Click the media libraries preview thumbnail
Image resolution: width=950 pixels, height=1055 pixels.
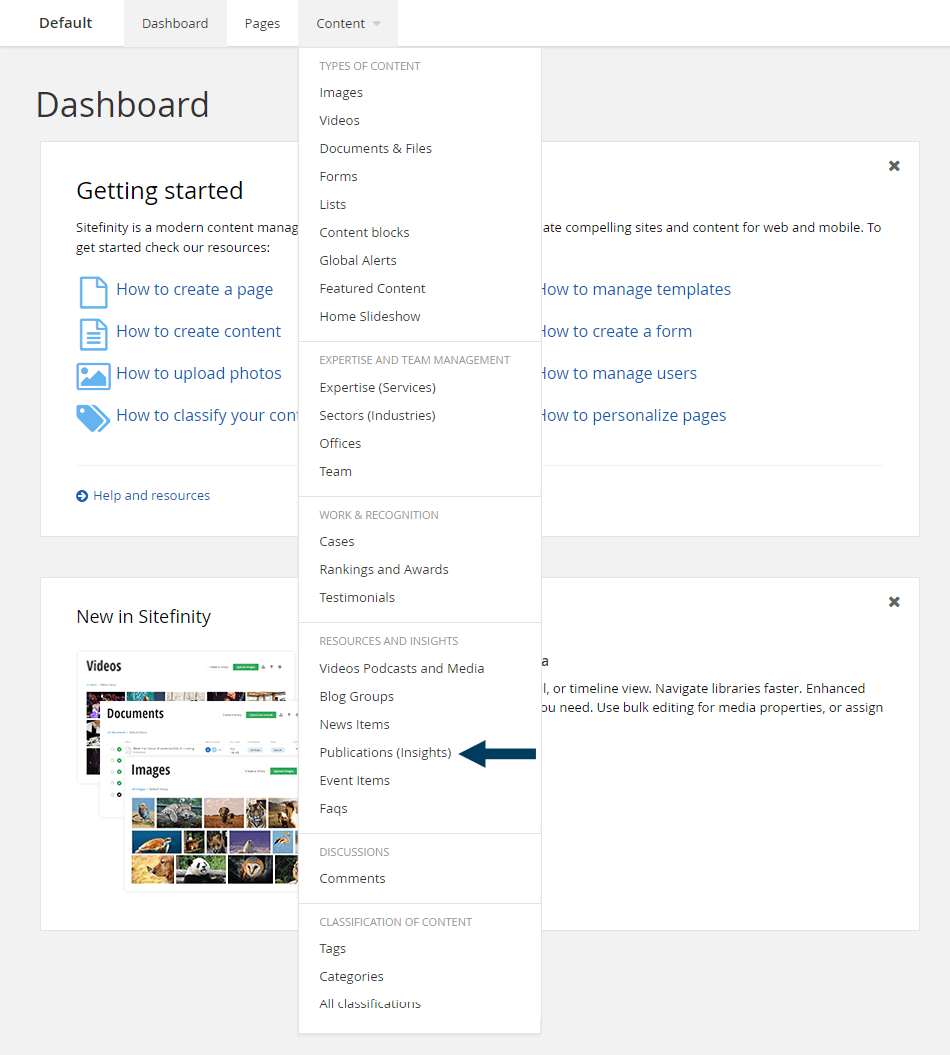point(187,771)
